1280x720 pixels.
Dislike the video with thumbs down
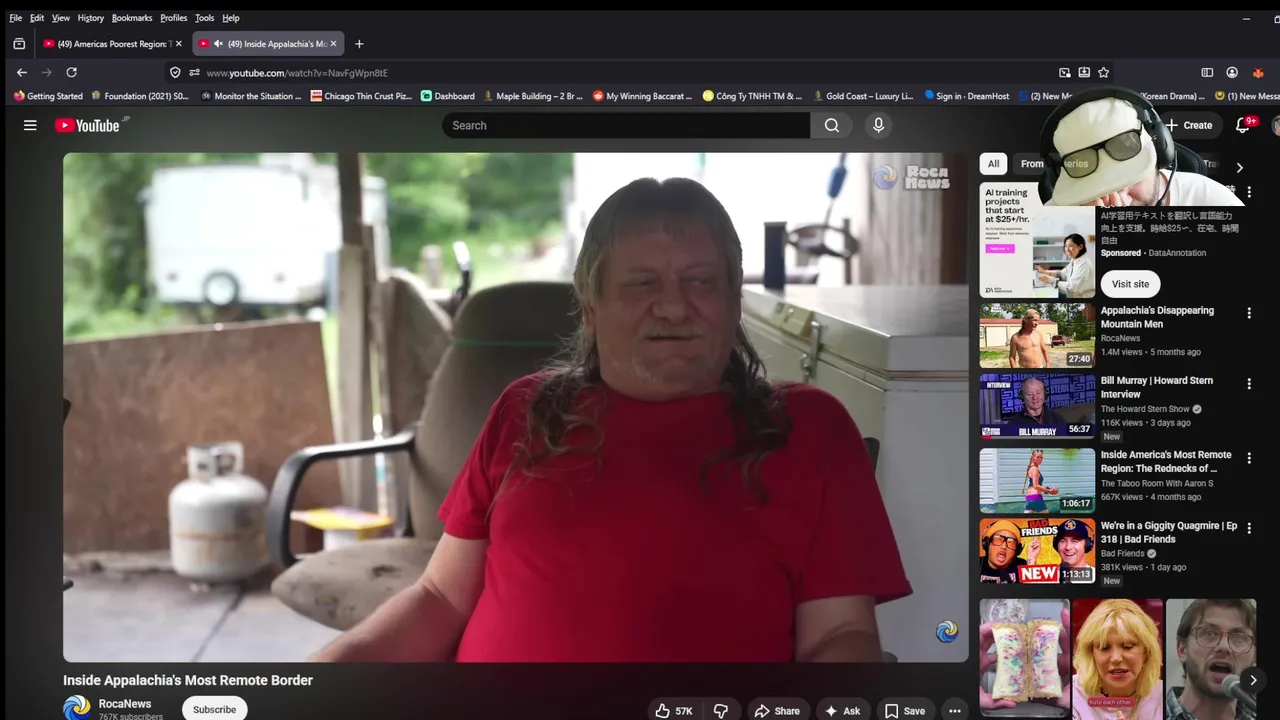point(721,711)
